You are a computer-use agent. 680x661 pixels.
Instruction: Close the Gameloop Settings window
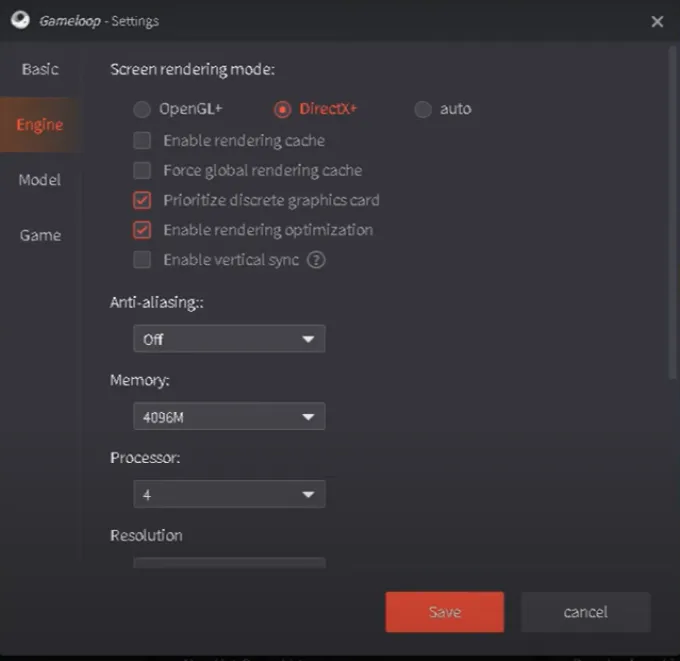pyautogui.click(x=657, y=21)
